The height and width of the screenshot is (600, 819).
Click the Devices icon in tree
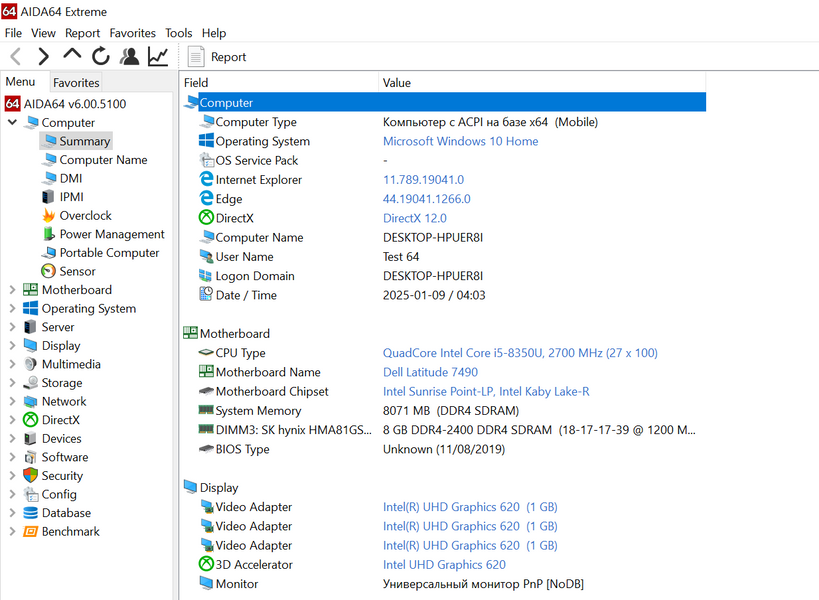[30, 439]
